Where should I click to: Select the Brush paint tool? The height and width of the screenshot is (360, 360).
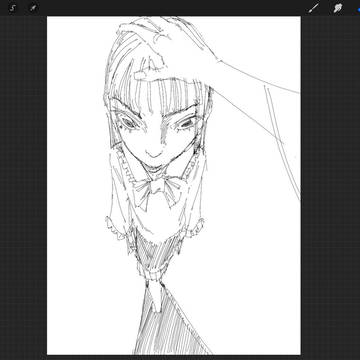coord(314,8)
